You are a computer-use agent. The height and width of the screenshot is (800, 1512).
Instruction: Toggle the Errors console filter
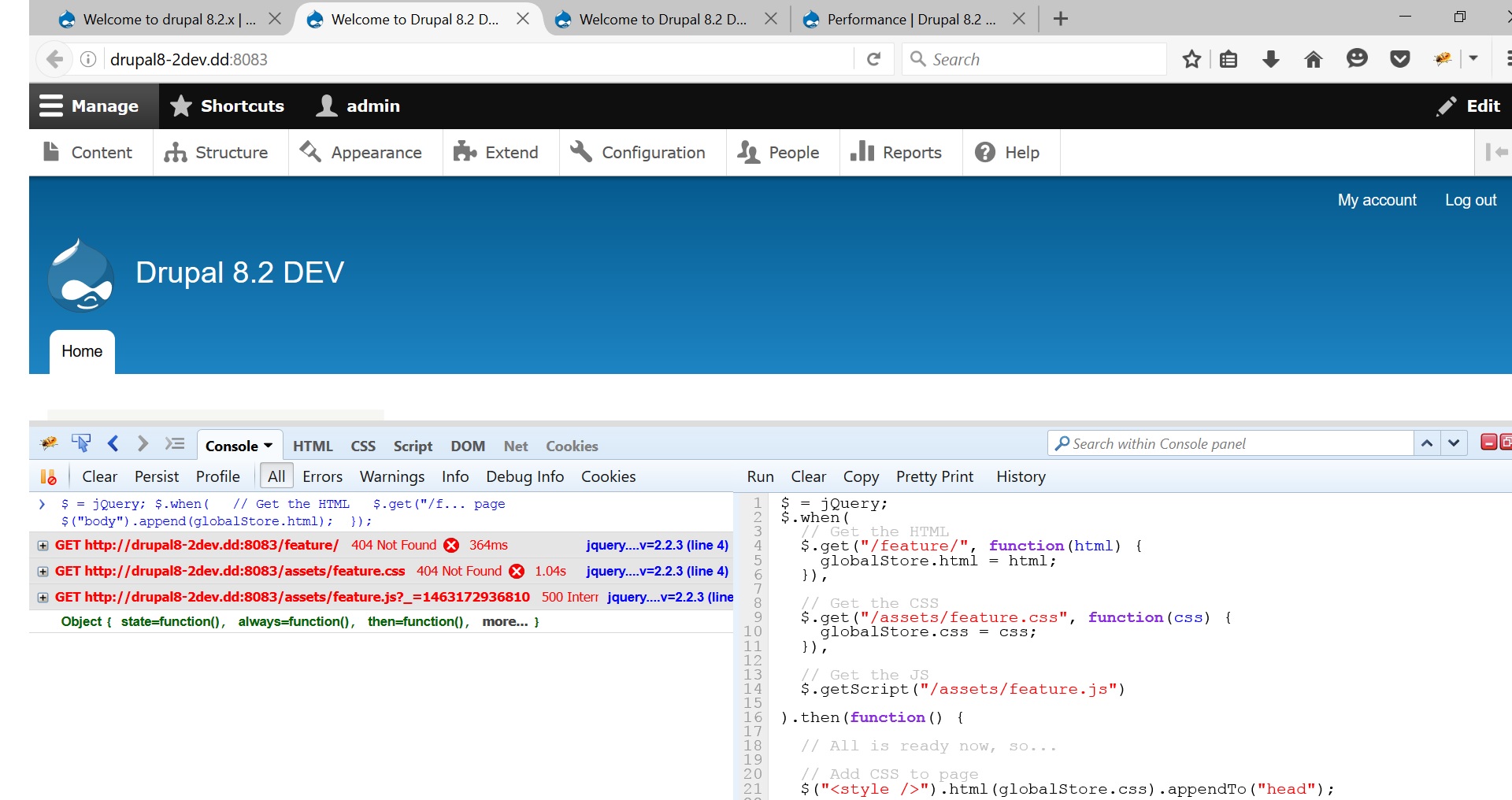click(x=322, y=476)
